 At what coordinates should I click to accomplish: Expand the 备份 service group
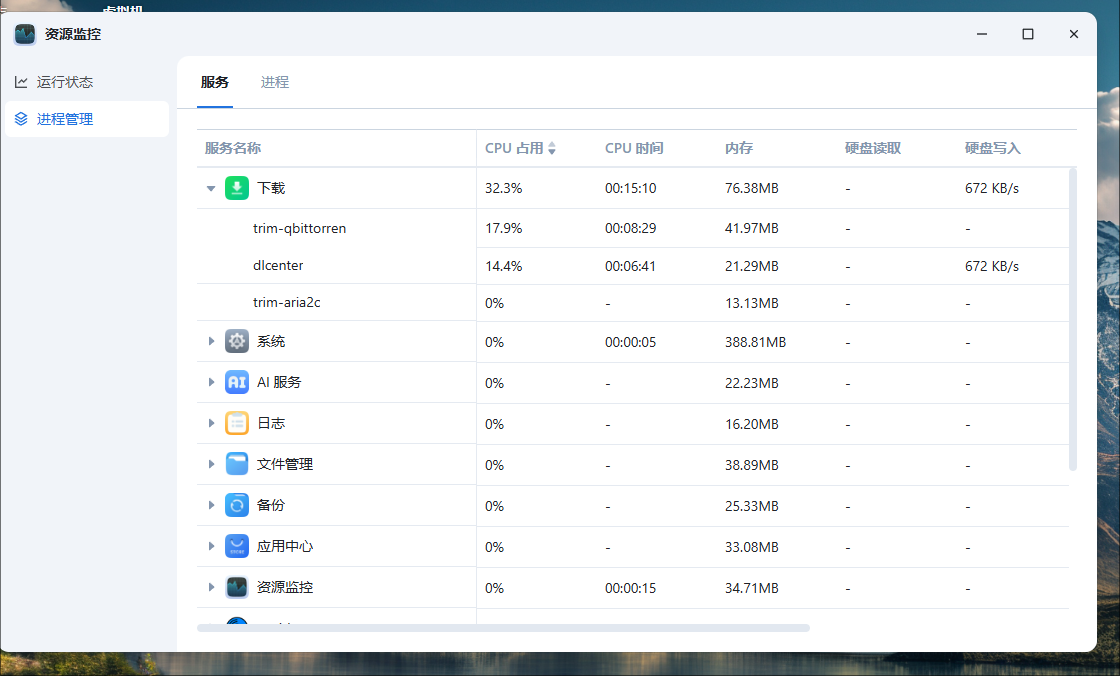tap(211, 505)
